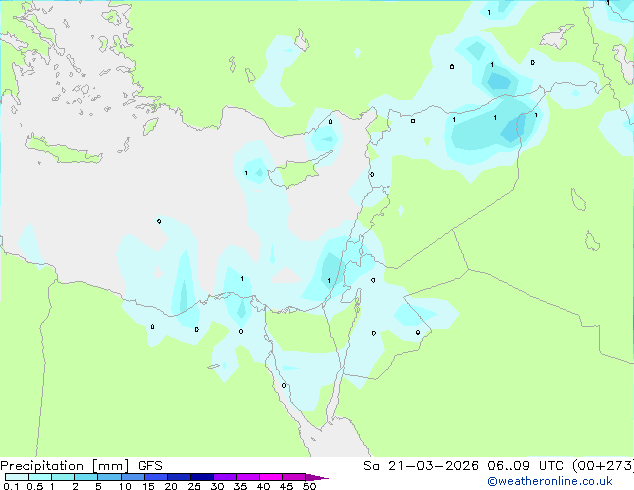The width and height of the screenshot is (634, 490).
Task: Click the 0.5–1 mm legend swatch
Action: pos(40,477)
